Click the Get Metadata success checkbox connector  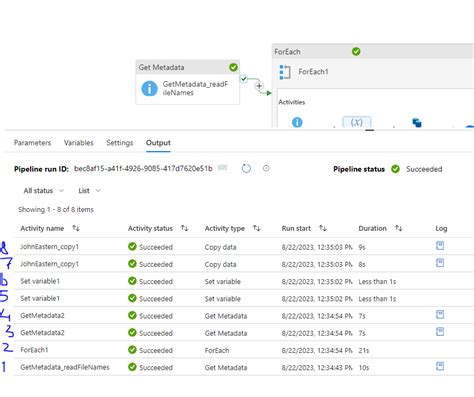click(244, 79)
